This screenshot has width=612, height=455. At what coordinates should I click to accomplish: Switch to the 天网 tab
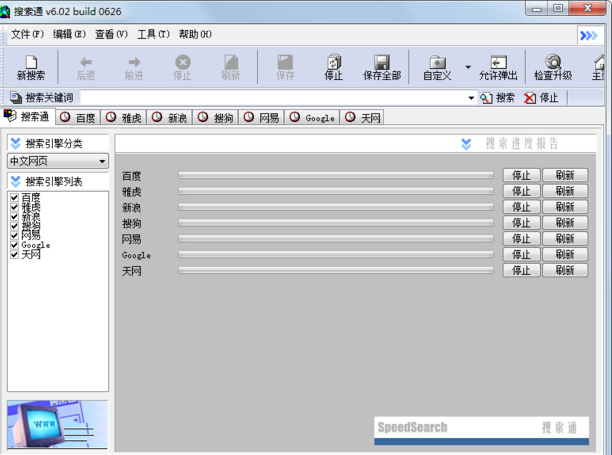[362, 117]
